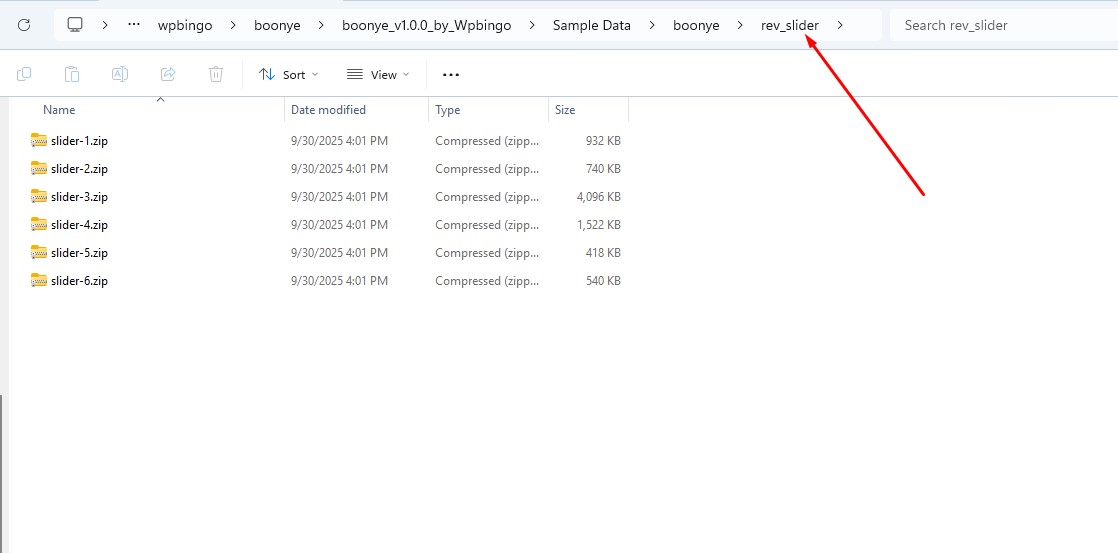Screen dimensions: 1118x553
Task: Expand chevron after rev_slider in breadcrumb
Action: pyautogui.click(x=840, y=25)
